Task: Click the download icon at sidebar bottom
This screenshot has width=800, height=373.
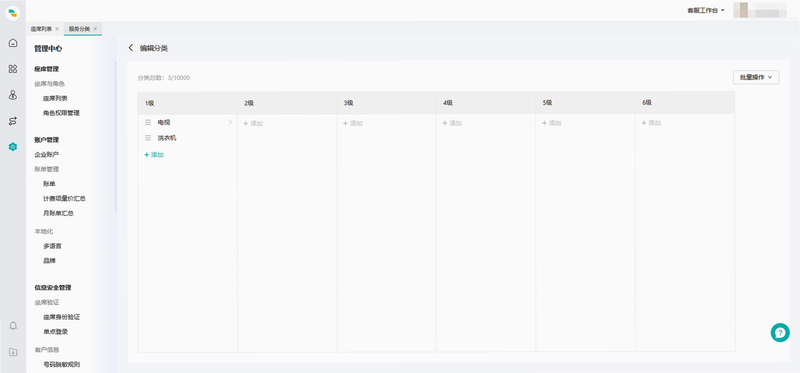Action: tap(13, 352)
